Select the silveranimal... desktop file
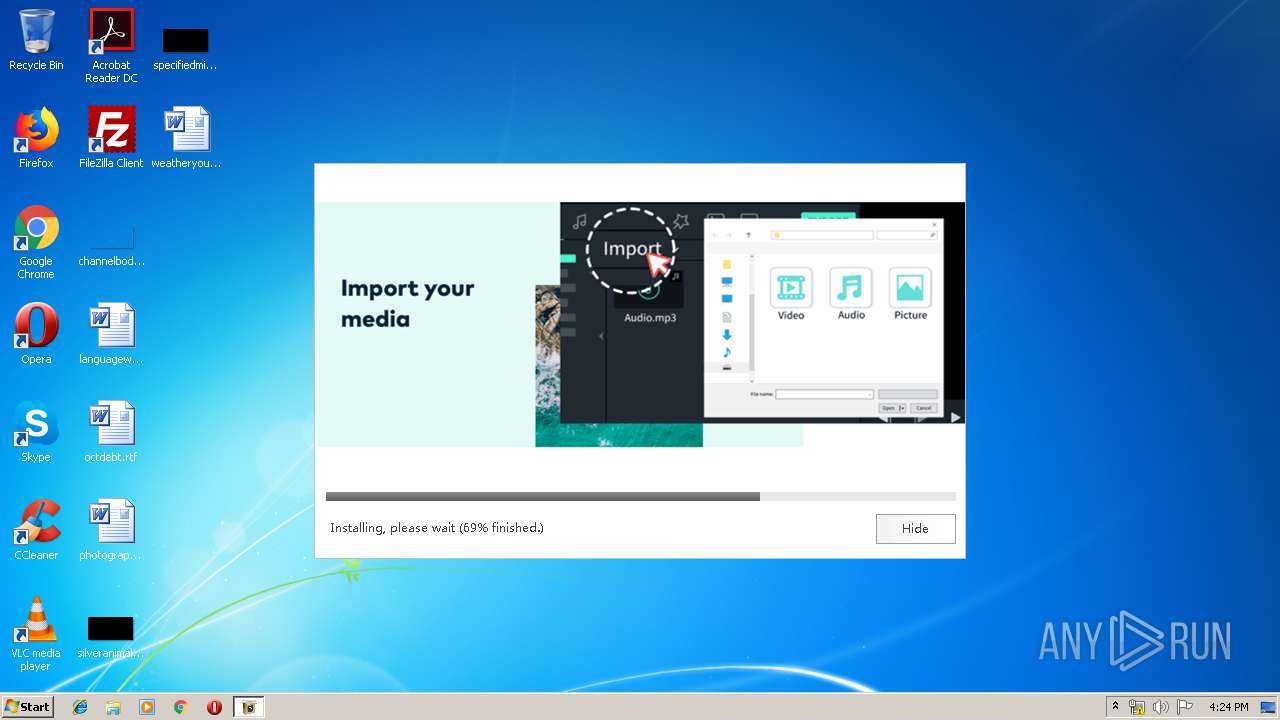This screenshot has height=720, width=1280. [x=111, y=638]
